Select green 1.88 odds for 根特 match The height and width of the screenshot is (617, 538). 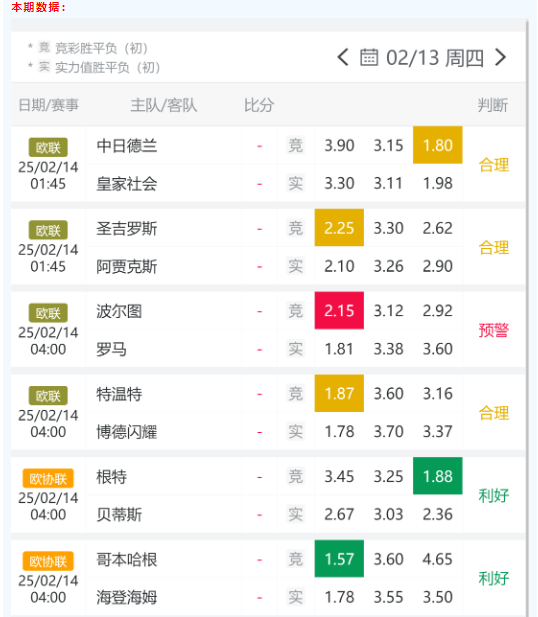pos(437,476)
